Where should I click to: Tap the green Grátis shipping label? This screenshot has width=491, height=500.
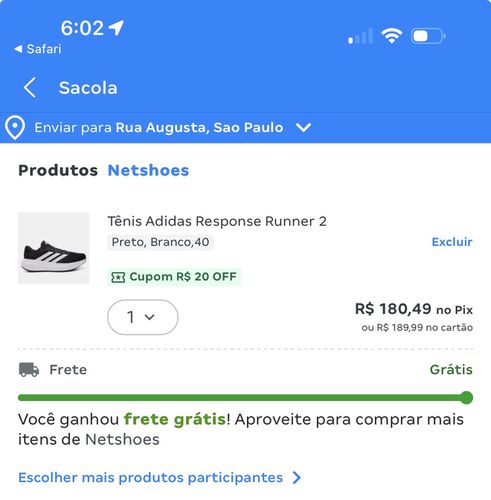(451, 370)
